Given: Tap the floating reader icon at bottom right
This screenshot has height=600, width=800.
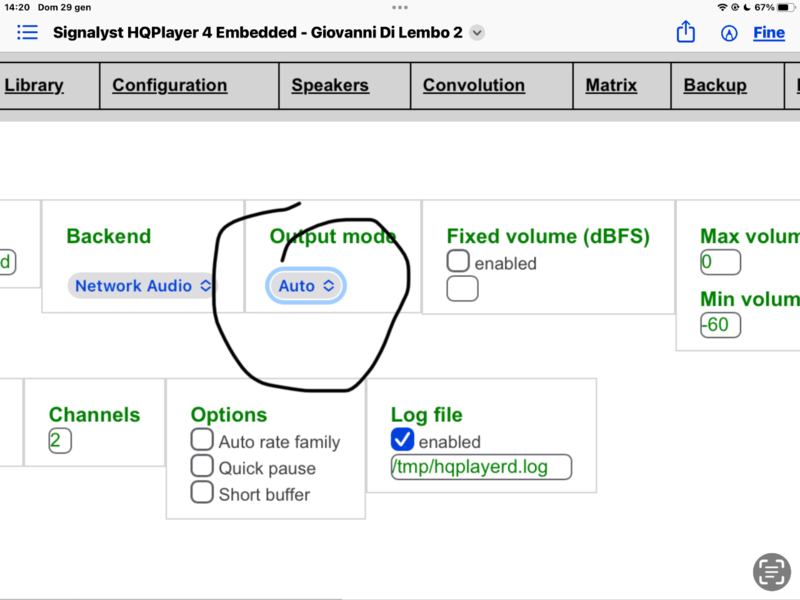Looking at the screenshot, I should 771,571.
